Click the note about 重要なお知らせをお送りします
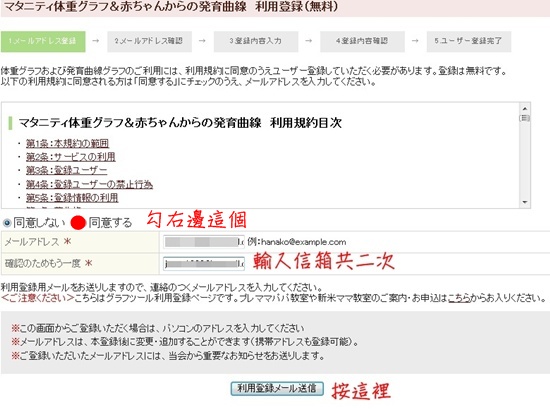 coord(168,356)
